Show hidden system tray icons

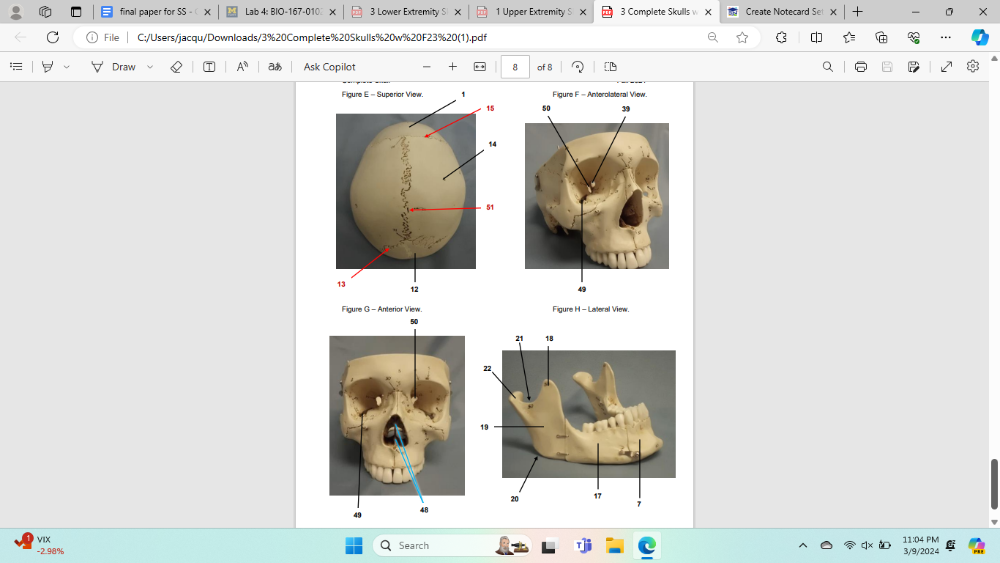tap(802, 545)
